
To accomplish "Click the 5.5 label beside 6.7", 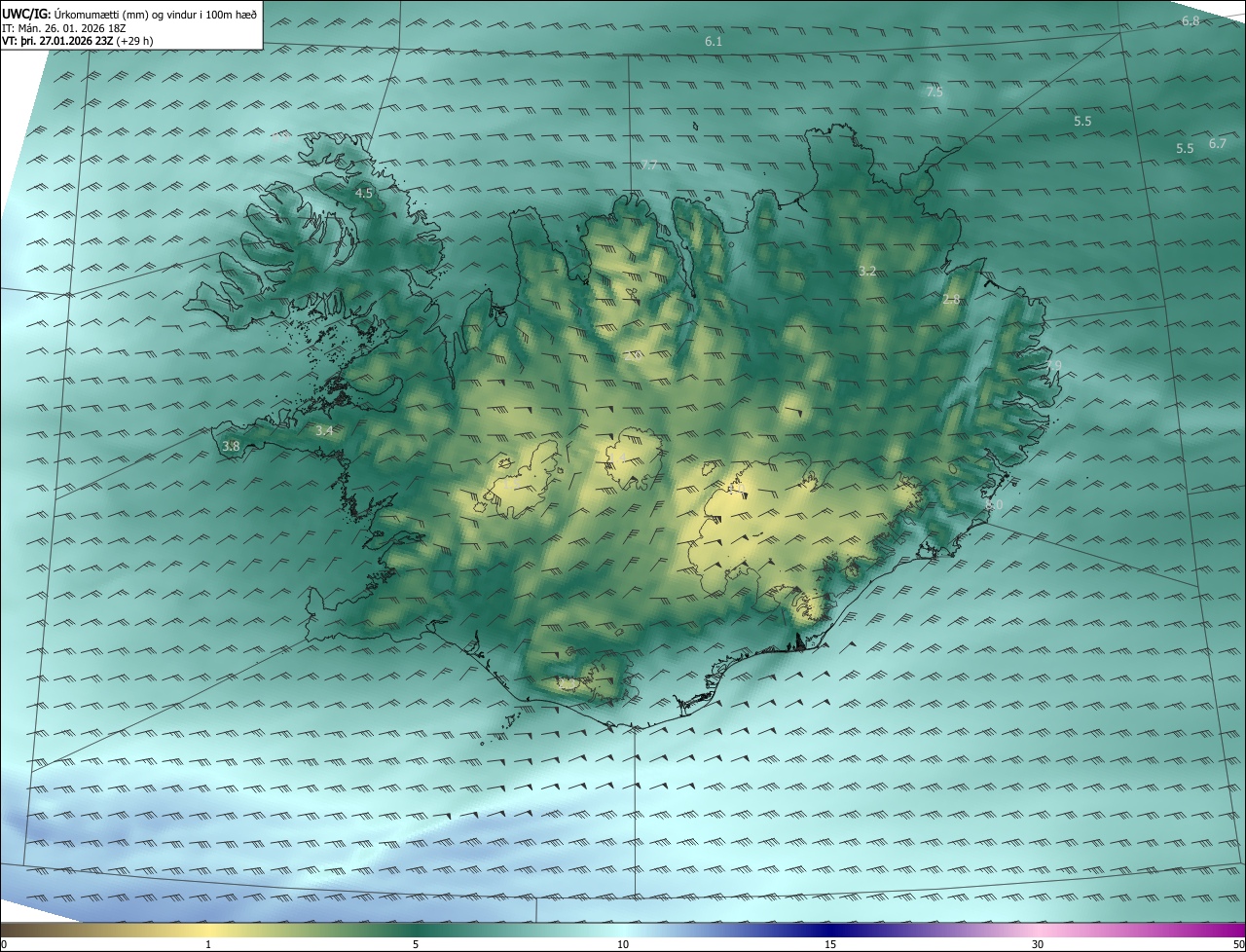I will (1185, 149).
